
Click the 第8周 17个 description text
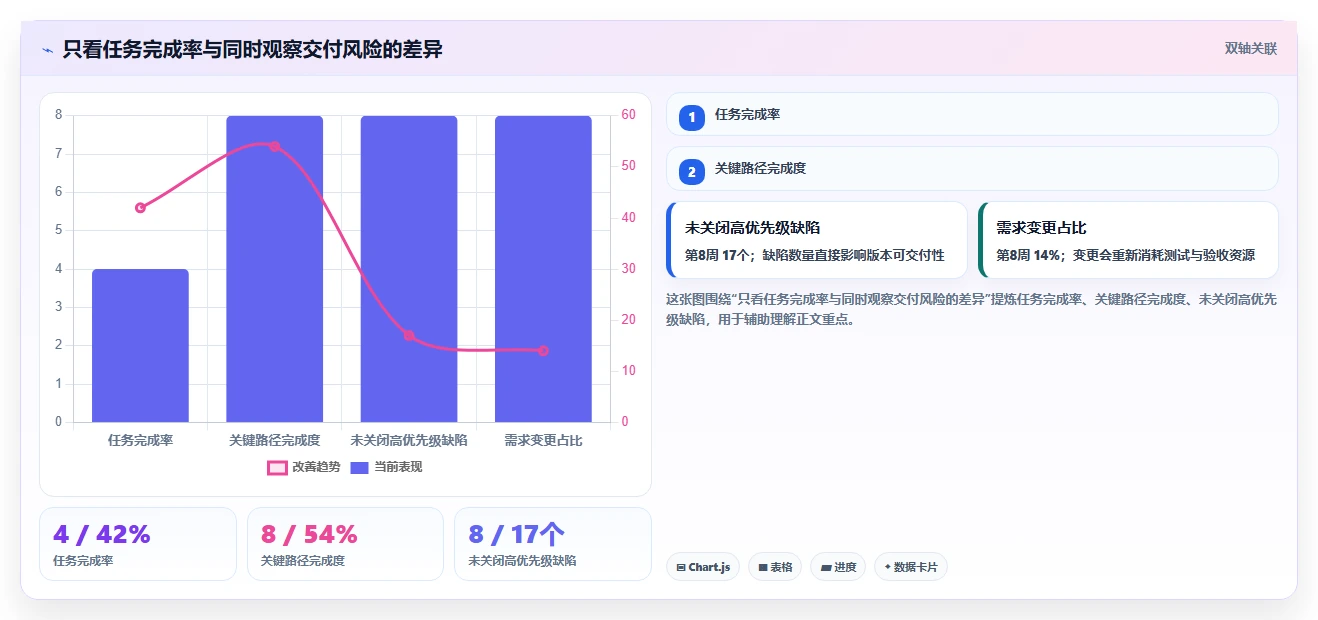[814, 255]
